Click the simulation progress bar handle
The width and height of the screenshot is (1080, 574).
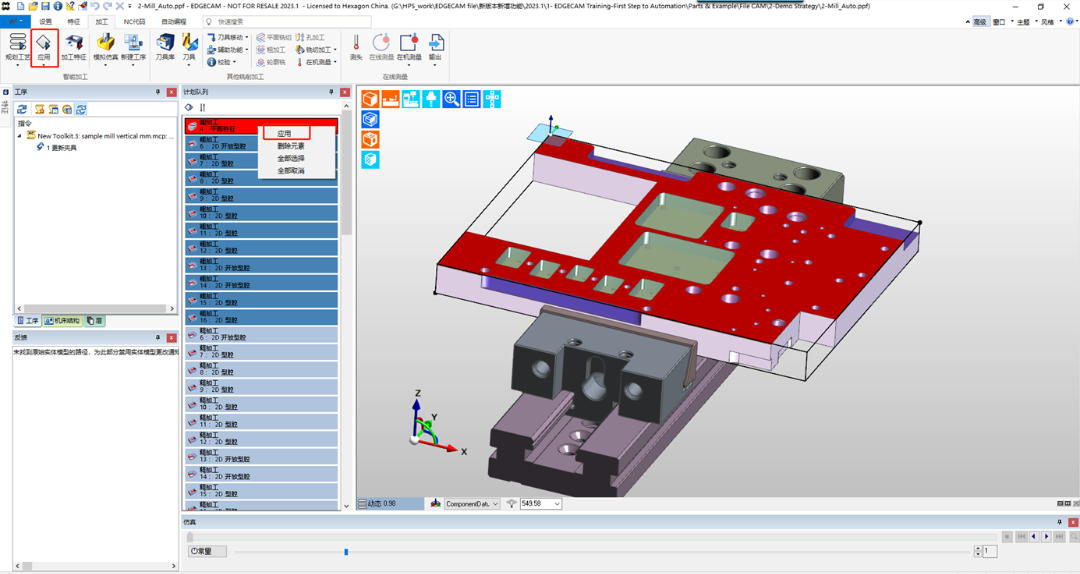(x=190, y=537)
